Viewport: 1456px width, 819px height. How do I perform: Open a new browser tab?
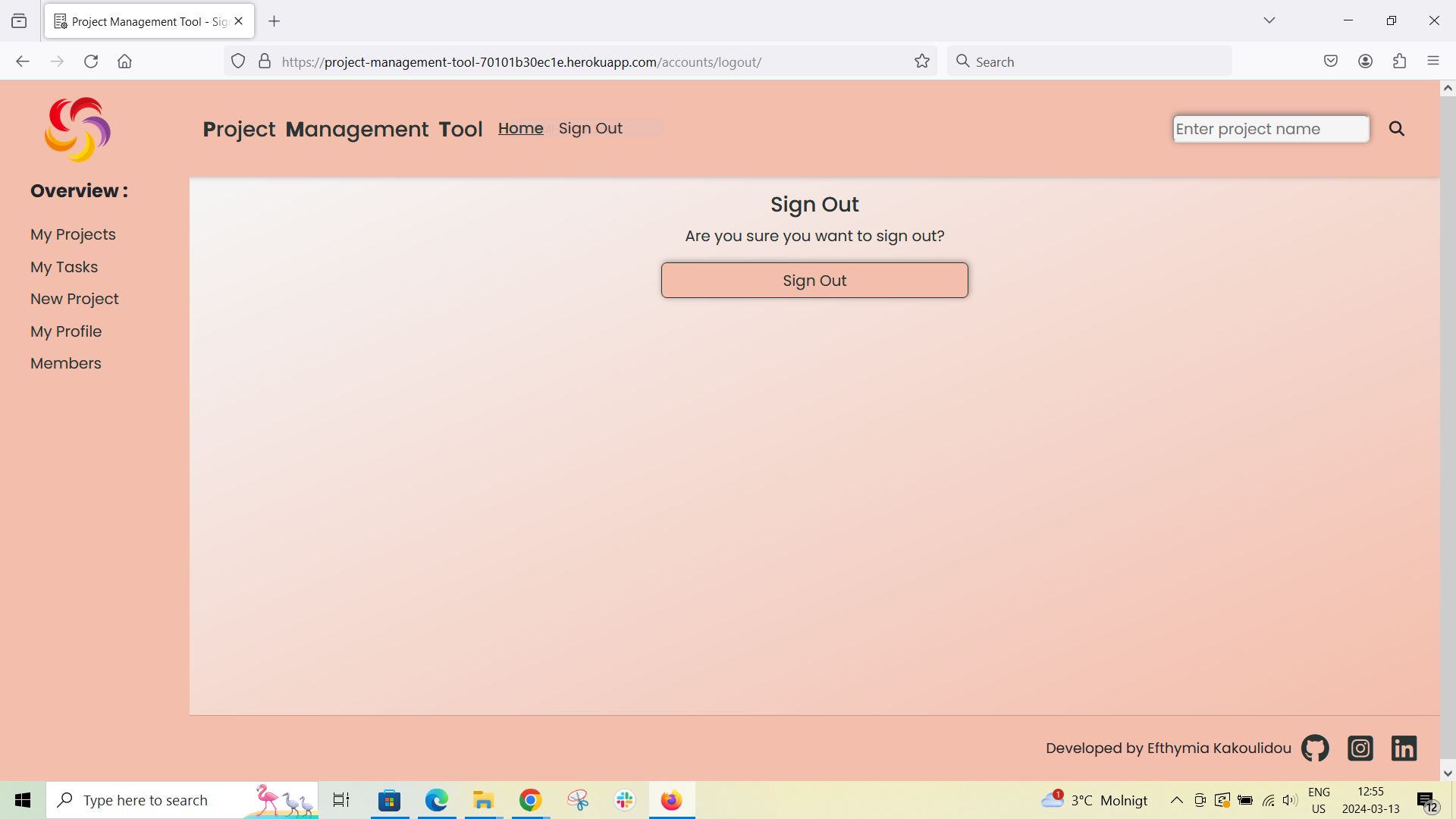[275, 20]
